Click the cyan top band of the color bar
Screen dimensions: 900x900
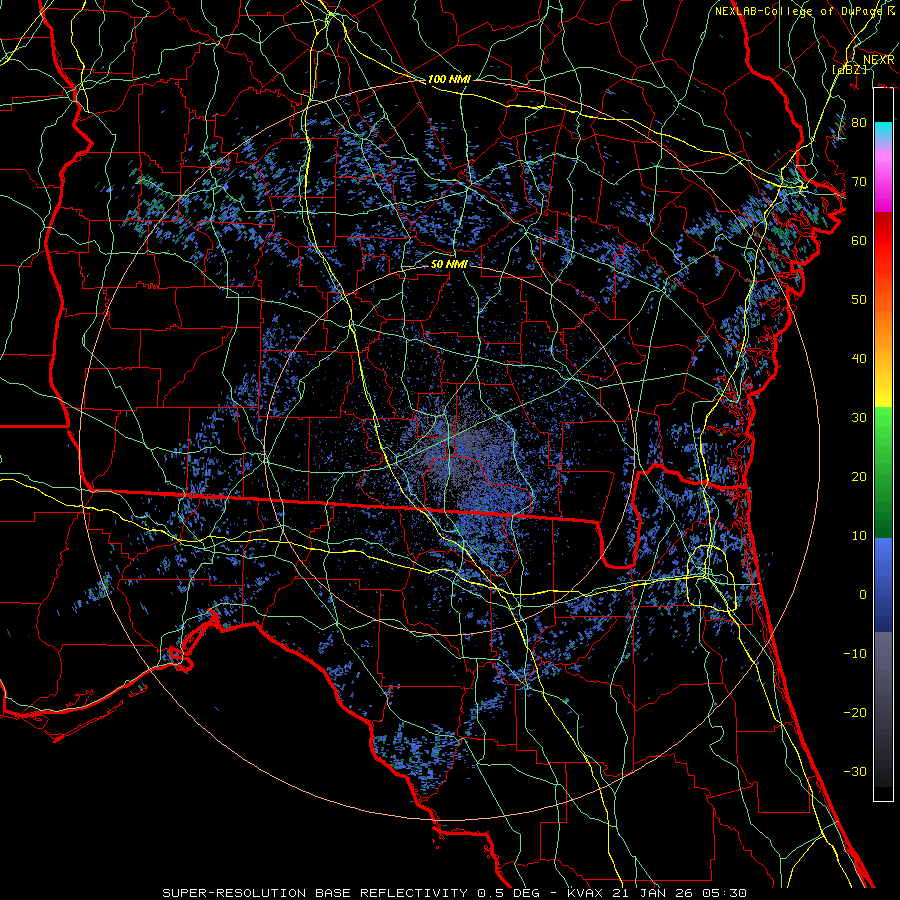883,132
